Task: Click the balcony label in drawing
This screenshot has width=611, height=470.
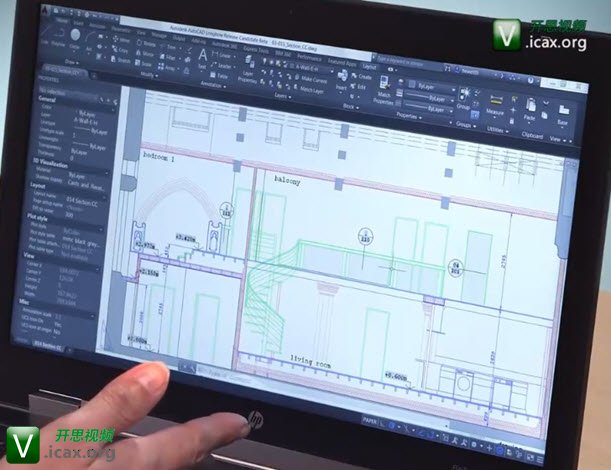Action: click(287, 180)
